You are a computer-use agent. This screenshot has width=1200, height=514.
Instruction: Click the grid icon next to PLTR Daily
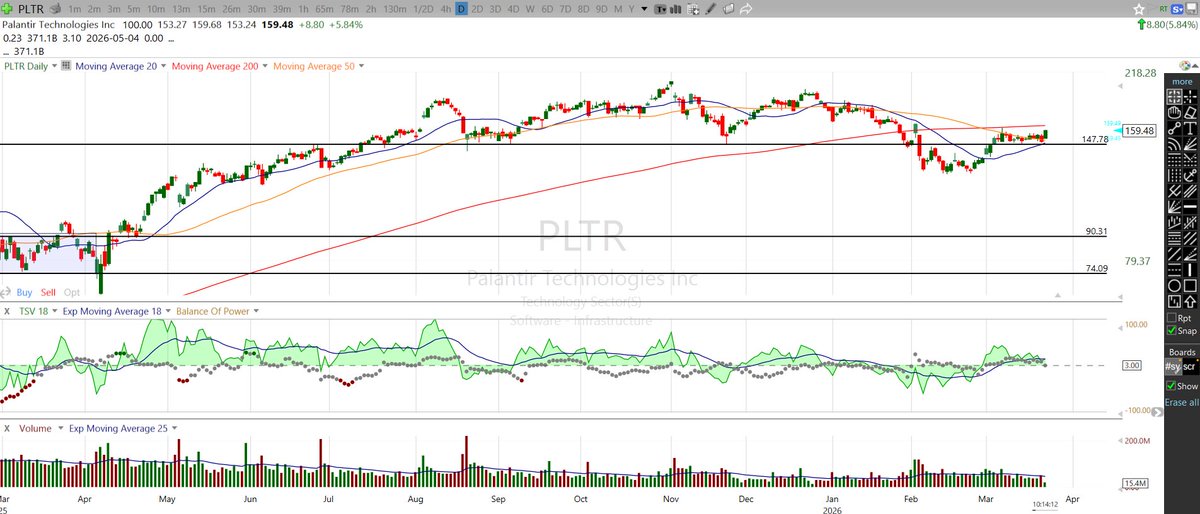tap(66, 67)
